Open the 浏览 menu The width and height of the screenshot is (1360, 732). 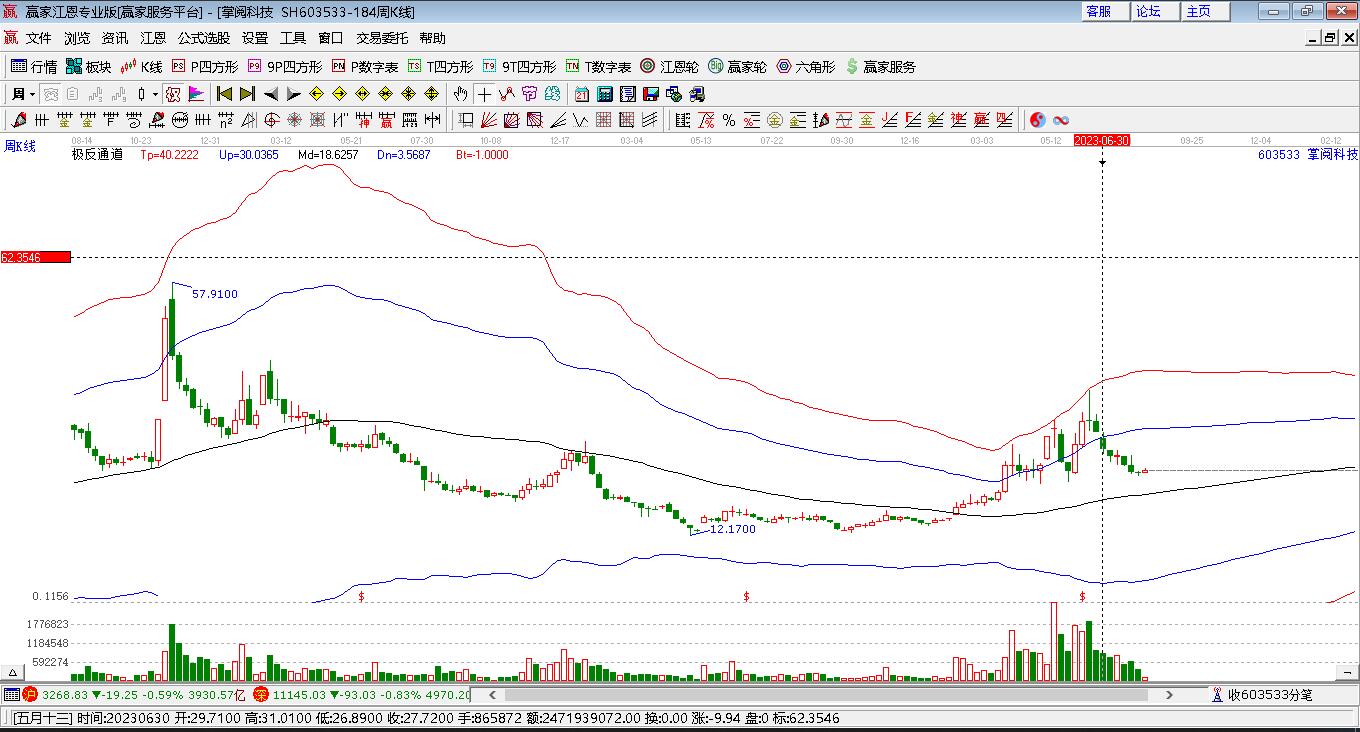[x=77, y=38]
